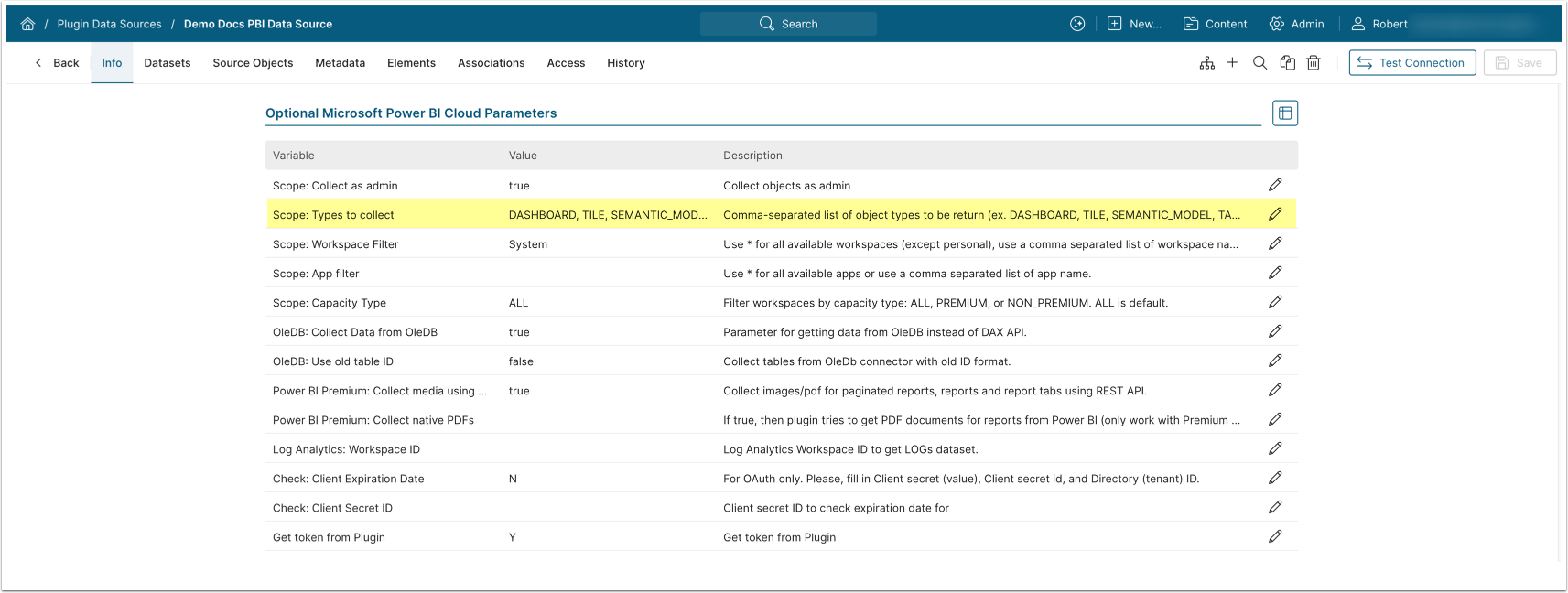Click the magnifier icon in the toolbar
This screenshot has width=1568, height=593.
(1260, 63)
